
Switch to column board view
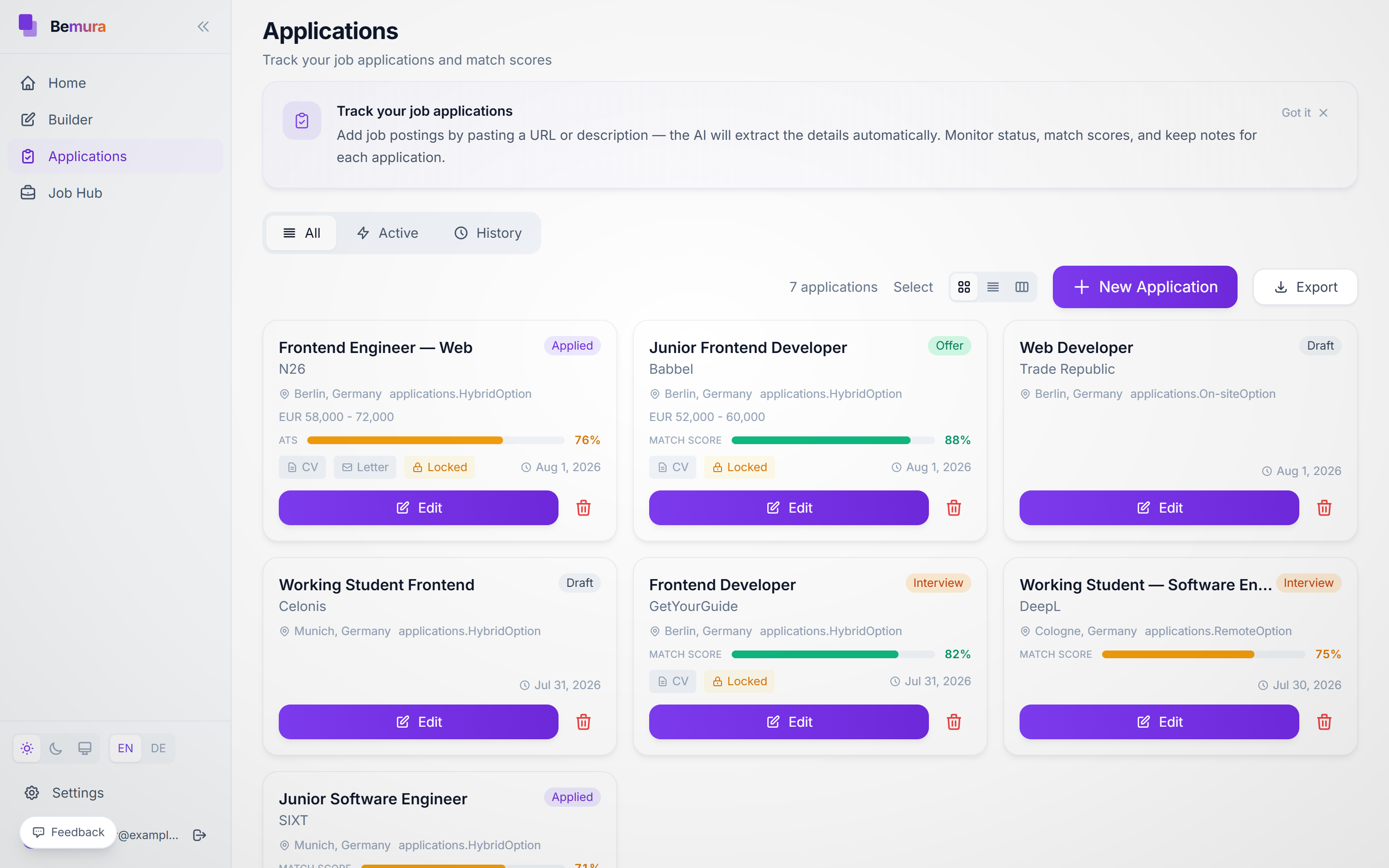click(1021, 286)
